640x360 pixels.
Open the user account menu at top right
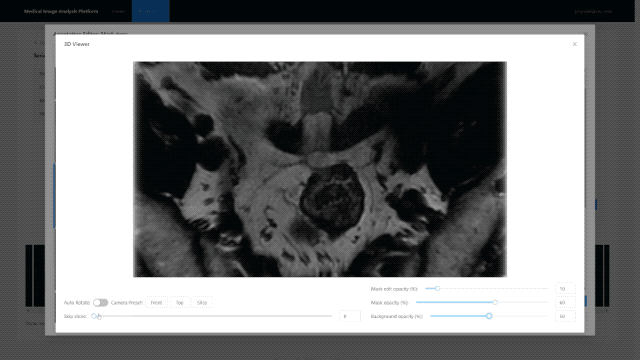(x=593, y=11)
